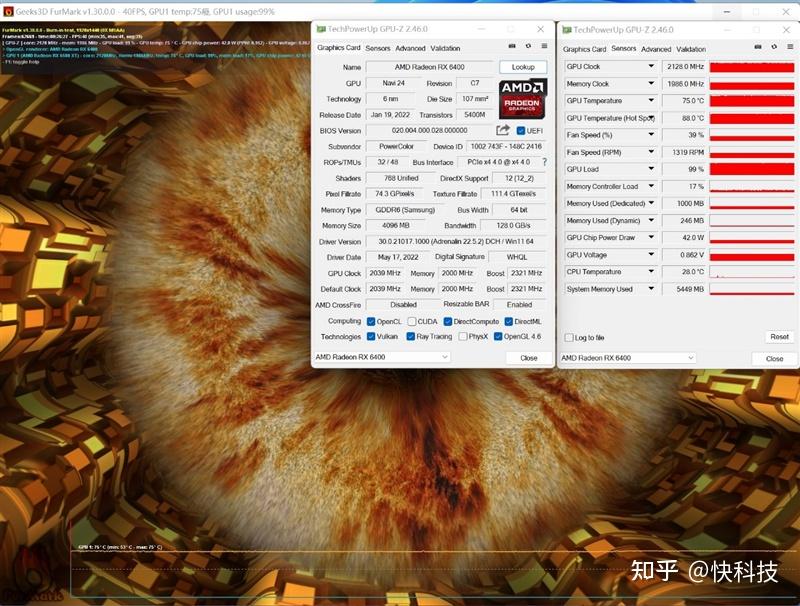The image size is (800, 606).
Task: Click the camera icon in the Sensors window toolbar
Action: (757, 48)
